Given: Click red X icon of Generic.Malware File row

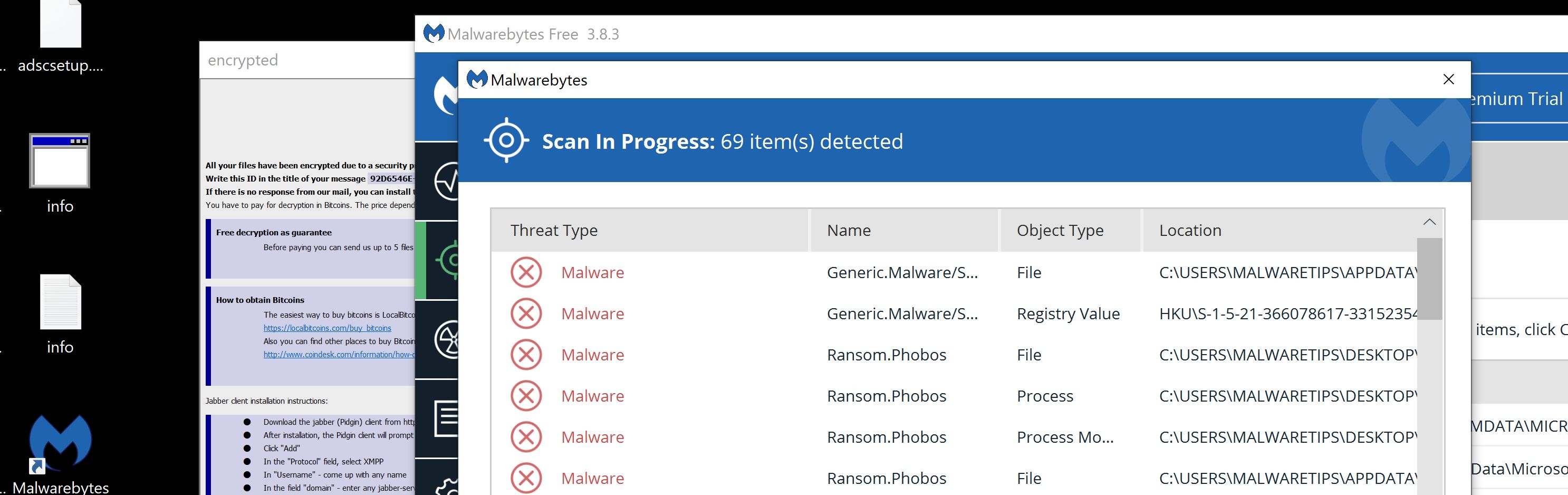Looking at the screenshot, I should pos(526,272).
